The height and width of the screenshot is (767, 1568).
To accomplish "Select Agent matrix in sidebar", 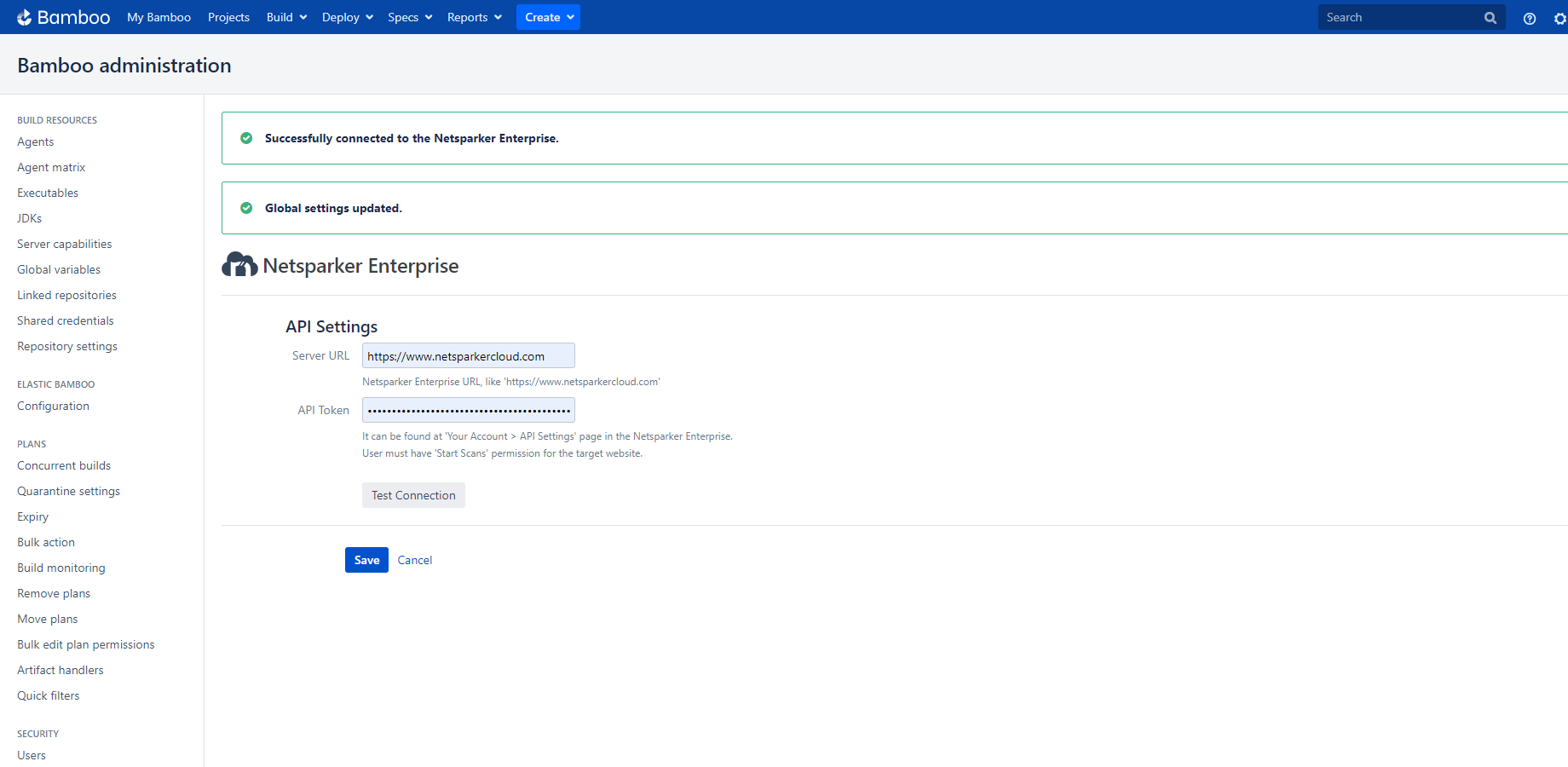I will pos(51,167).
